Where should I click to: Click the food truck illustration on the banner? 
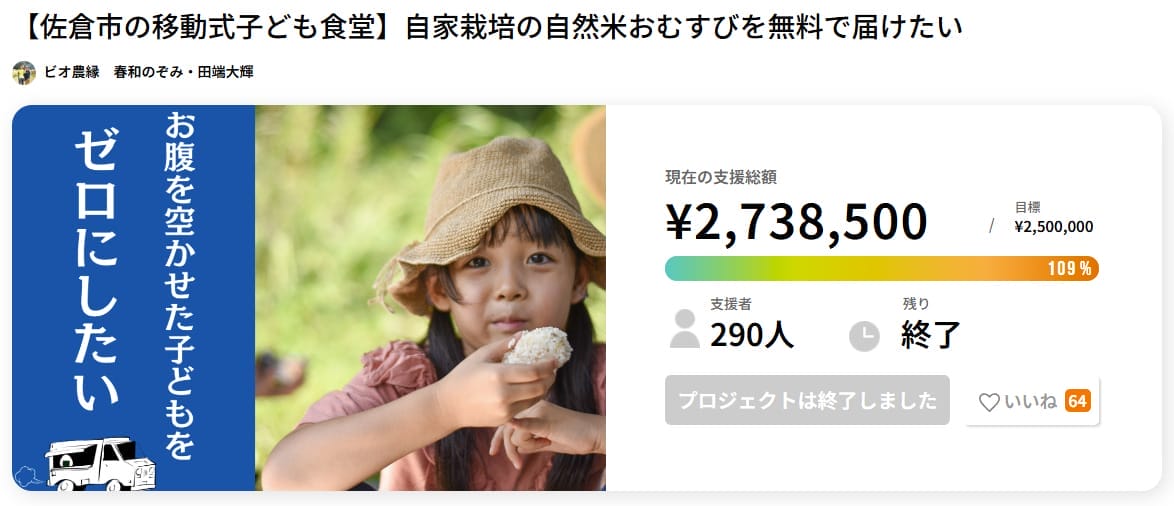(x=95, y=464)
